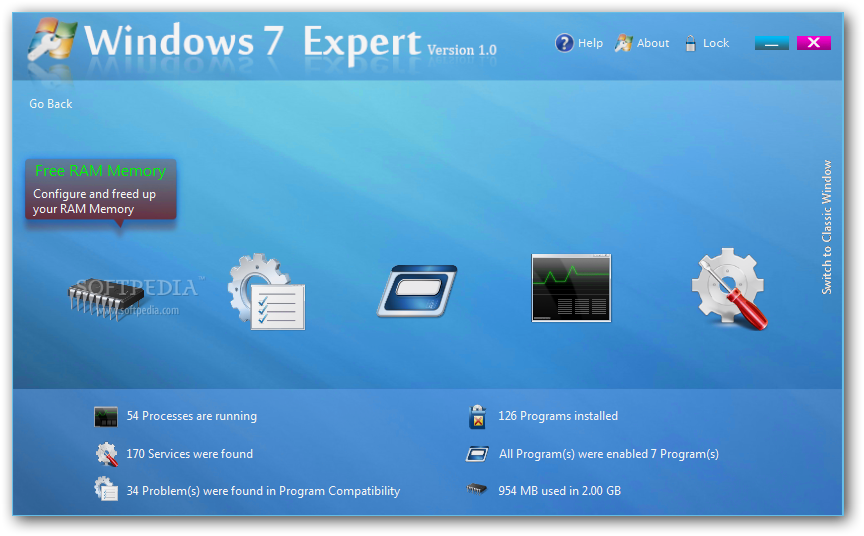The image size is (864, 536).
Task: Open the About link
Action: pyautogui.click(x=653, y=43)
